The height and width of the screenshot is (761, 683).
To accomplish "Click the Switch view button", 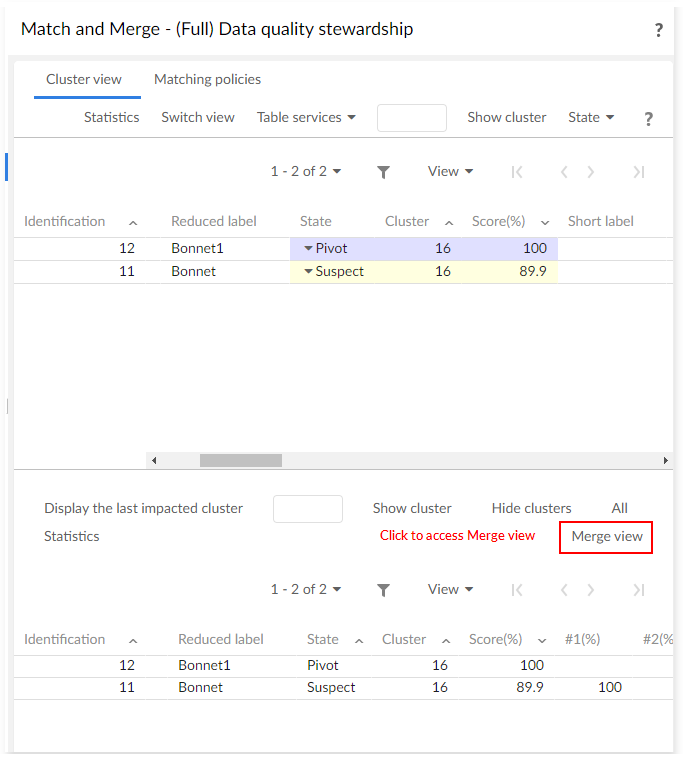I will coord(198,117).
